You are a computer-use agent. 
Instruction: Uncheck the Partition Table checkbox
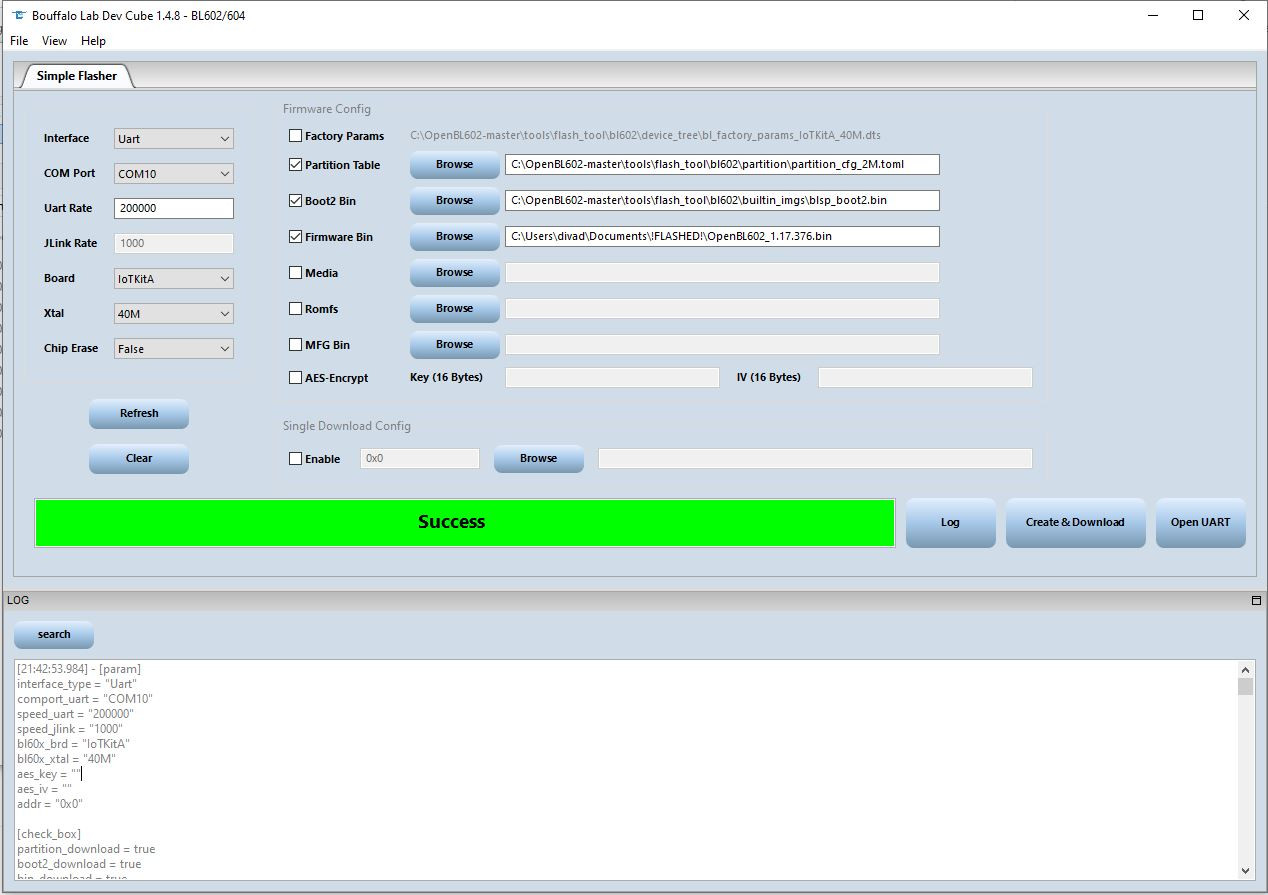click(295, 164)
